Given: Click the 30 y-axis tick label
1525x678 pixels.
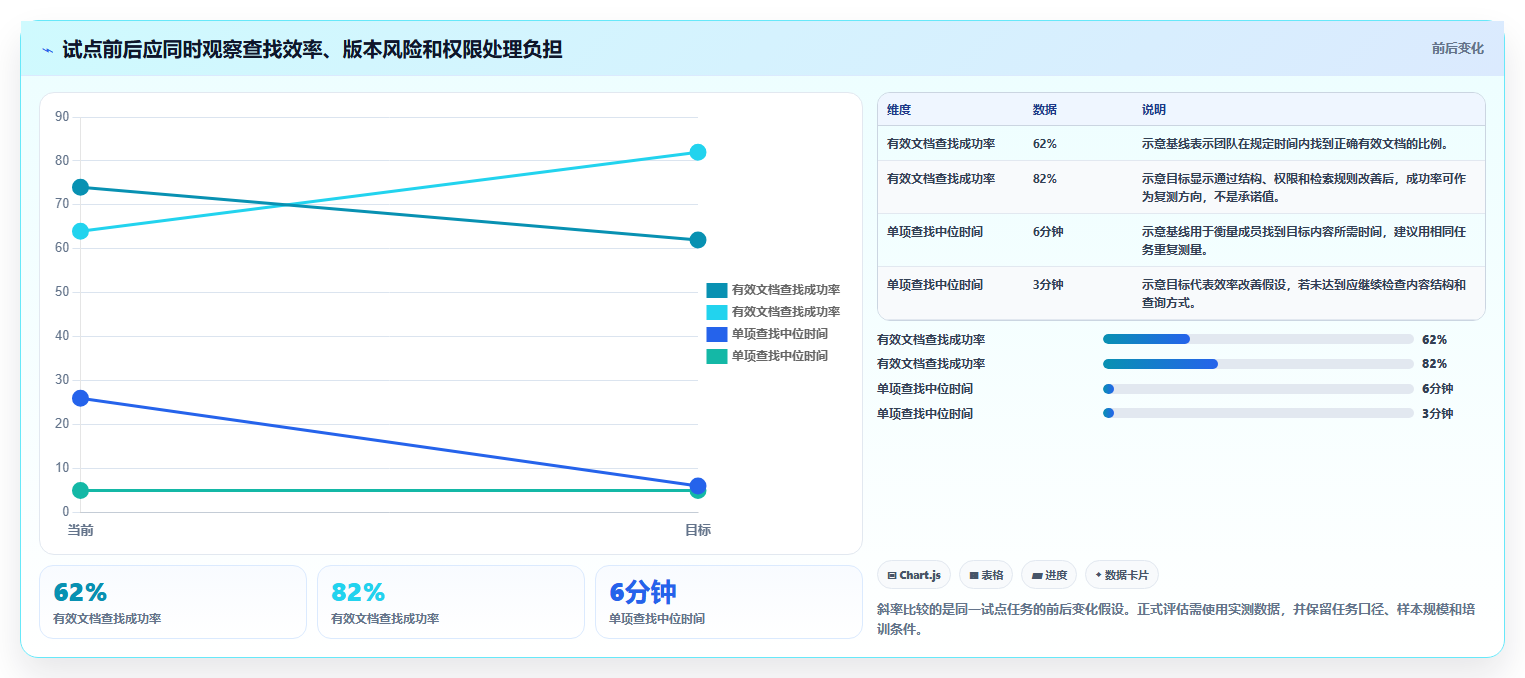Looking at the screenshot, I should [x=62, y=380].
